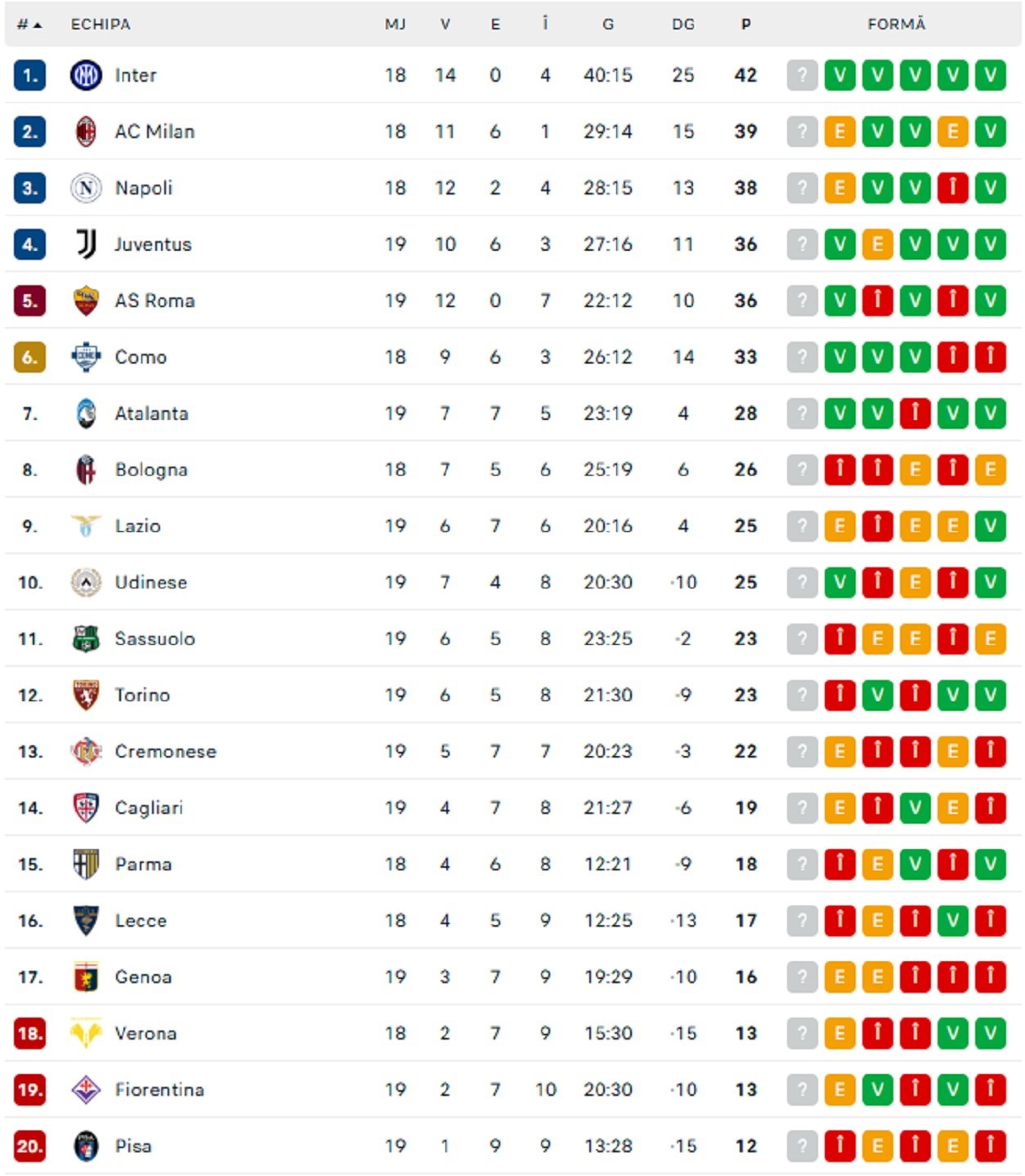Click the Inter club crest
Image resolution: width=1025 pixels, height=1176 pixels.
click(x=86, y=74)
